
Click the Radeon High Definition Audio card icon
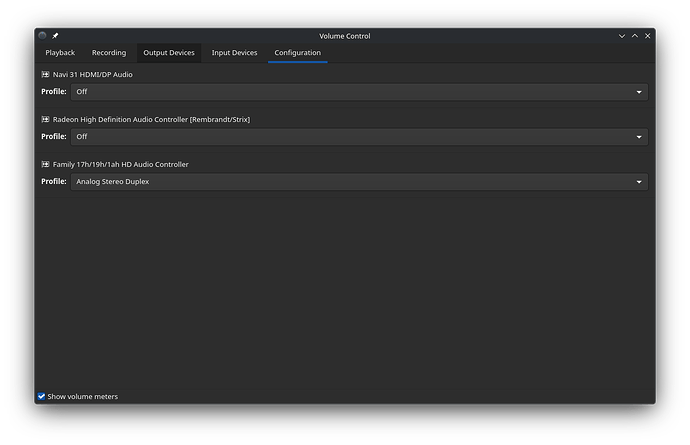coord(46,120)
